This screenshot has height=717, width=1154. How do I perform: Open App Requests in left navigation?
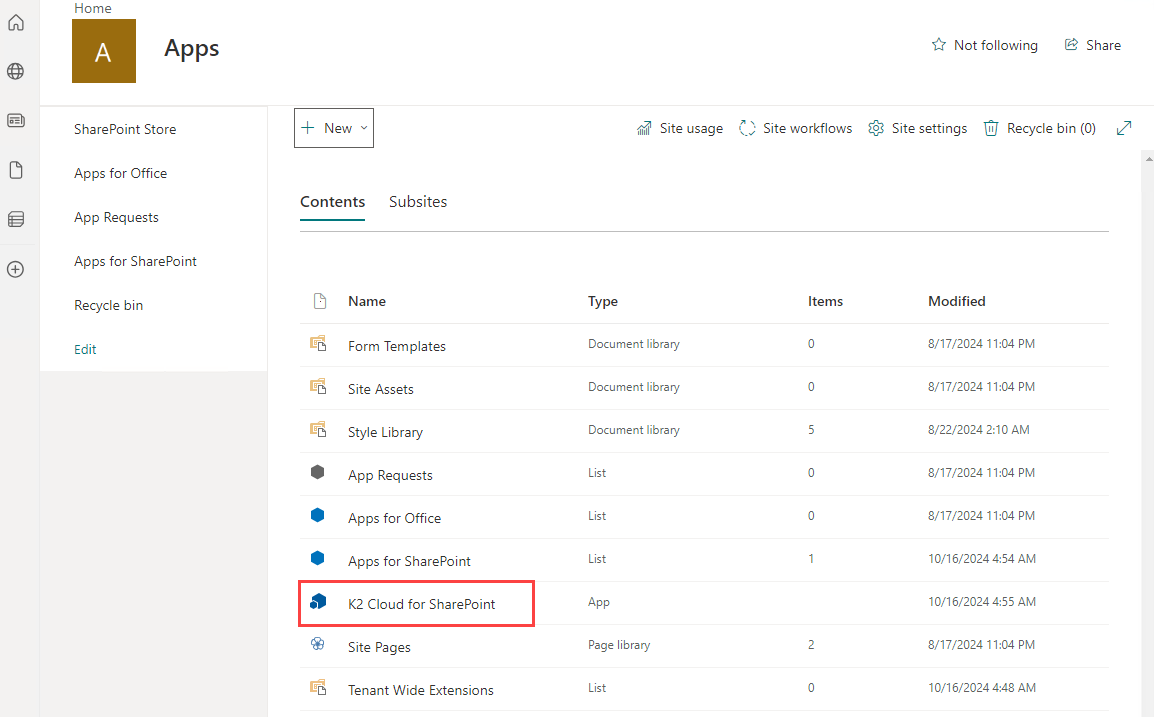tap(116, 217)
